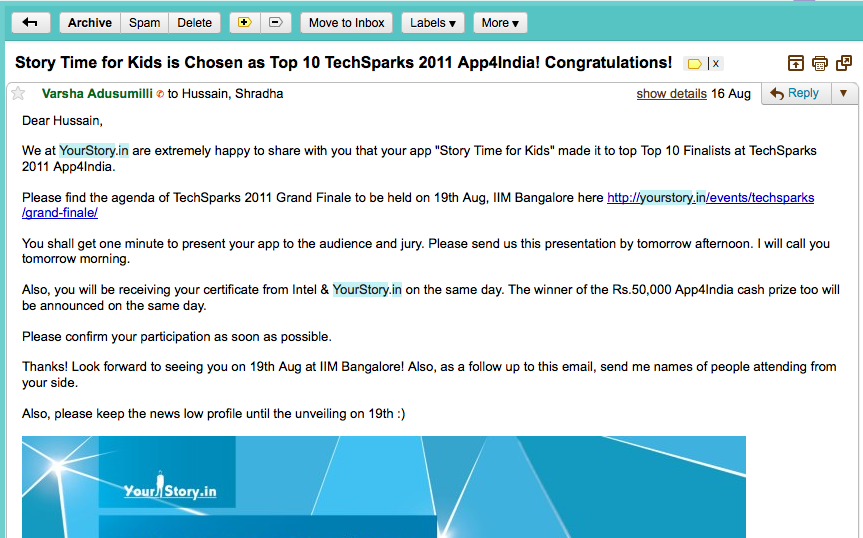Click the line about confirming participation
Image resolution: width=863 pixels, height=538 pixels.
pyautogui.click(x=177, y=337)
